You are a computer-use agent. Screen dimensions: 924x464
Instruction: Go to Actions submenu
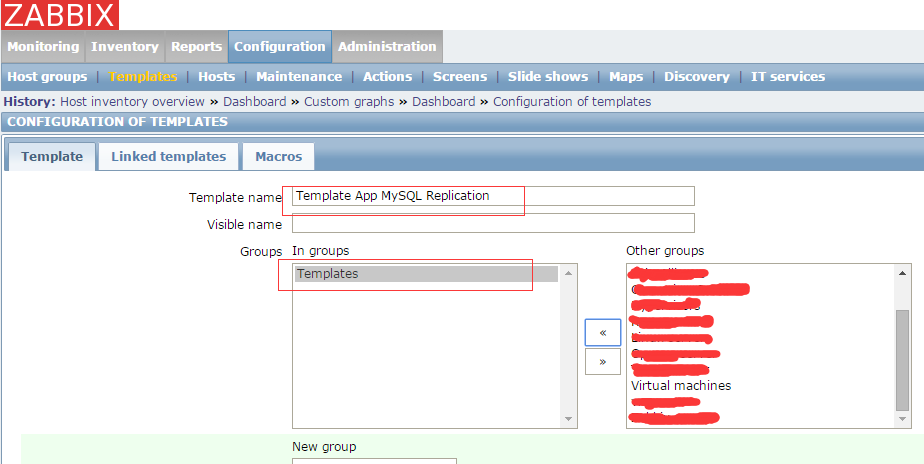[387, 77]
